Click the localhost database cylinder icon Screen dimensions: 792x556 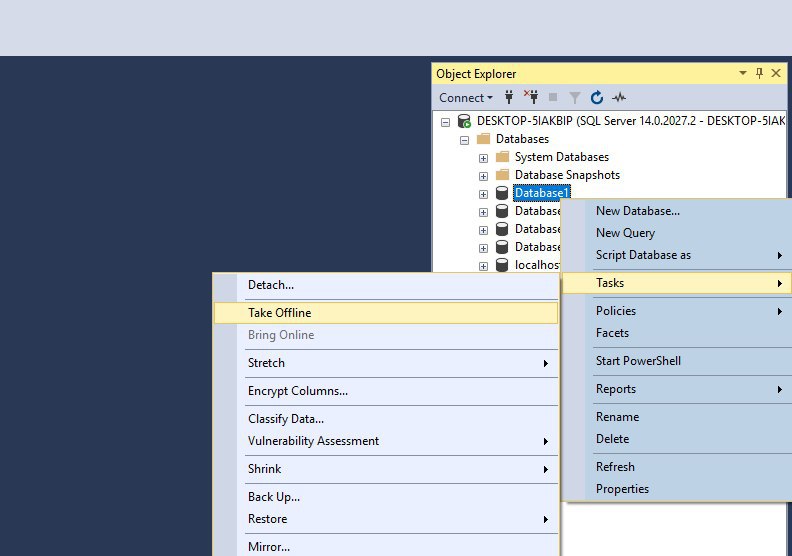click(502, 265)
